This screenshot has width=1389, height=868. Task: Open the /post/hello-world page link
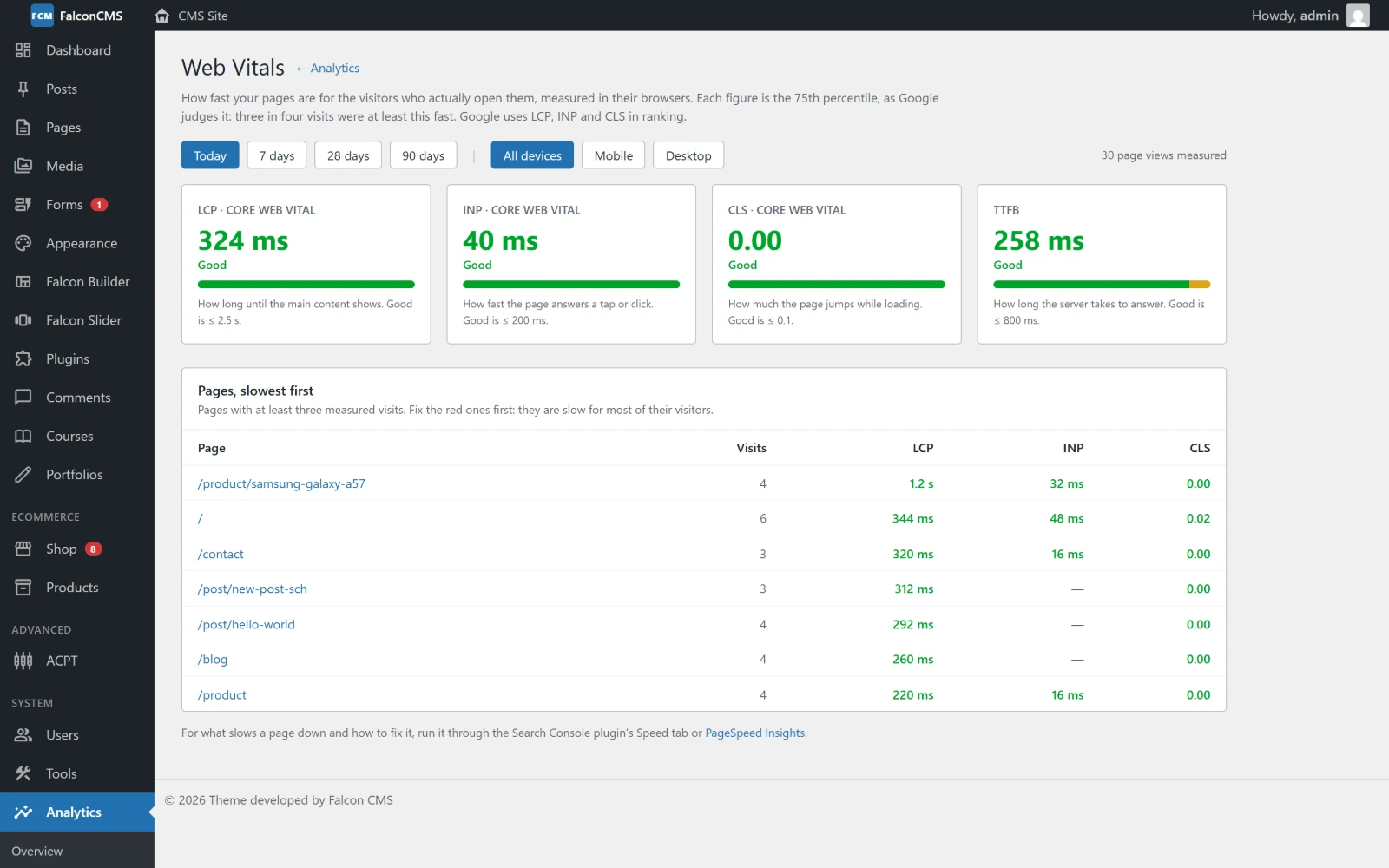click(x=247, y=624)
